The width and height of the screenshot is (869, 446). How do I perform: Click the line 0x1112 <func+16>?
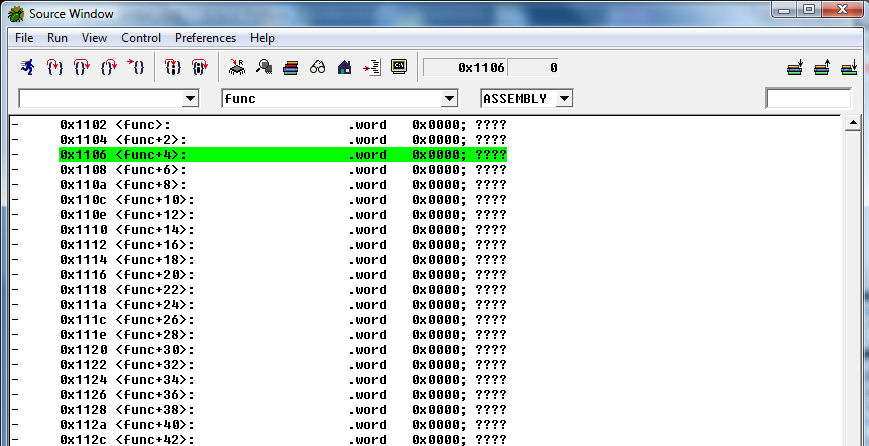(283, 244)
